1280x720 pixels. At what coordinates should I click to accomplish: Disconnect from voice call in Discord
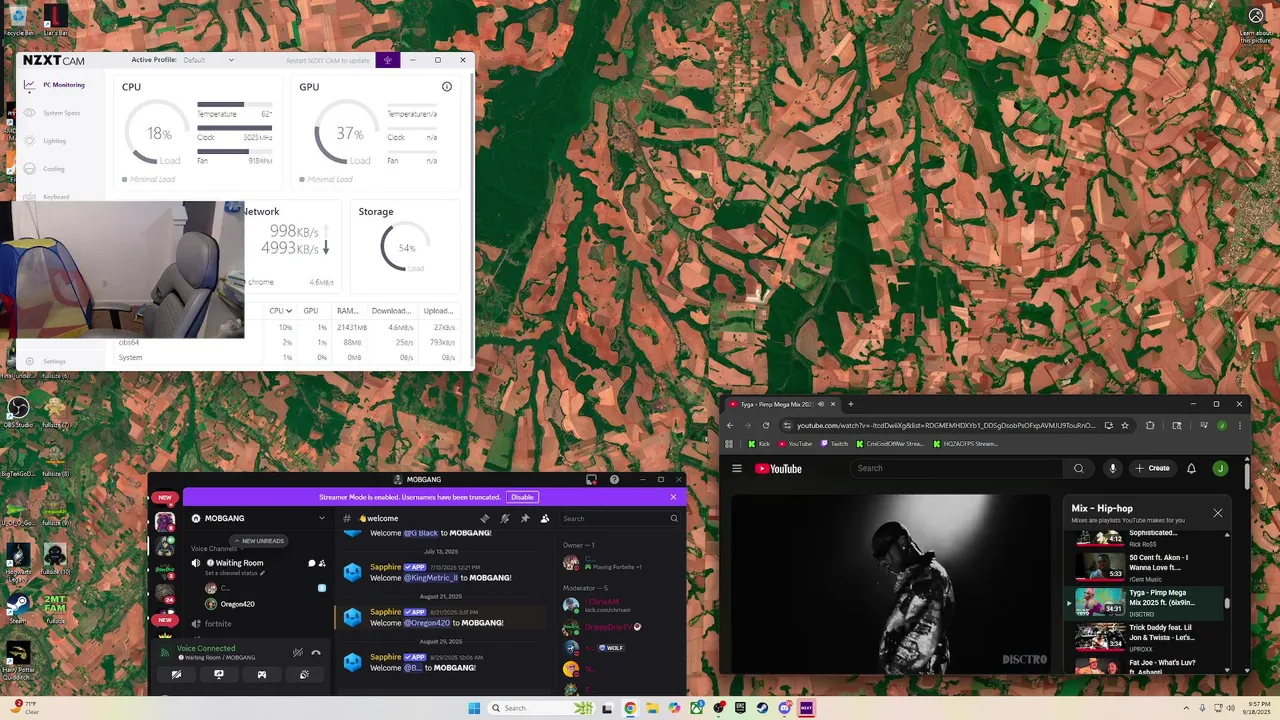(x=316, y=653)
